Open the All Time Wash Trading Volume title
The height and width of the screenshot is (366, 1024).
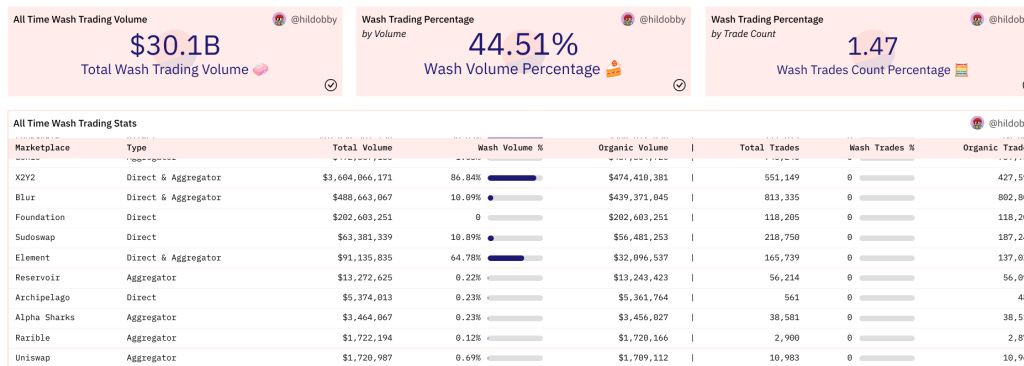(80, 20)
